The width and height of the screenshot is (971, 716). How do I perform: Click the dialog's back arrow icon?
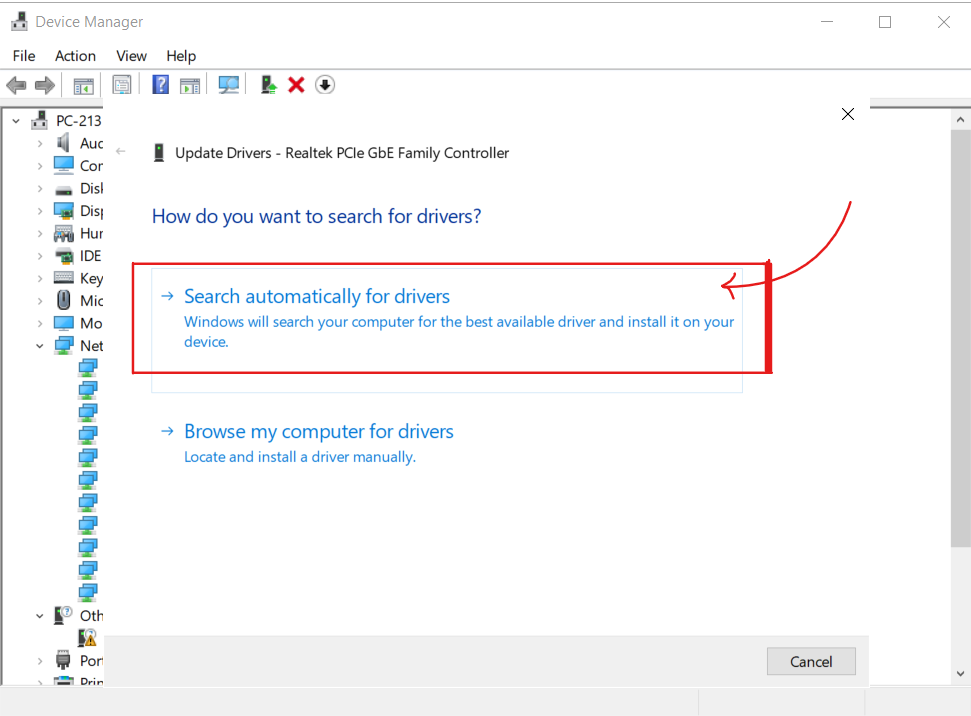pyautogui.click(x=121, y=152)
